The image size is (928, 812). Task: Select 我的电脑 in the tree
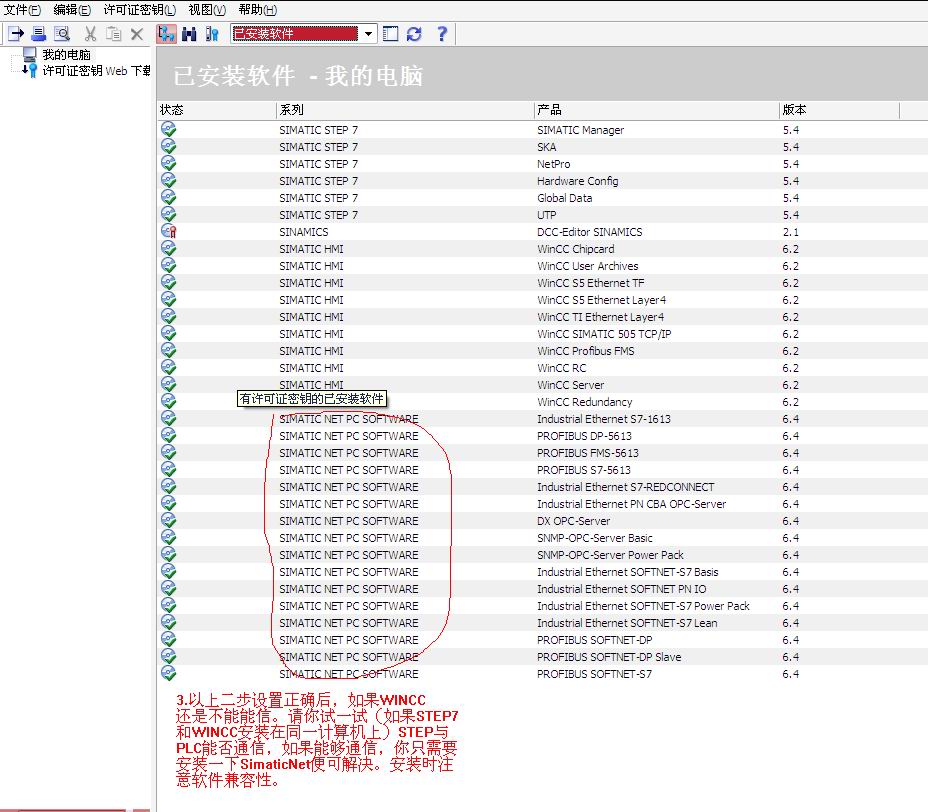(66, 55)
